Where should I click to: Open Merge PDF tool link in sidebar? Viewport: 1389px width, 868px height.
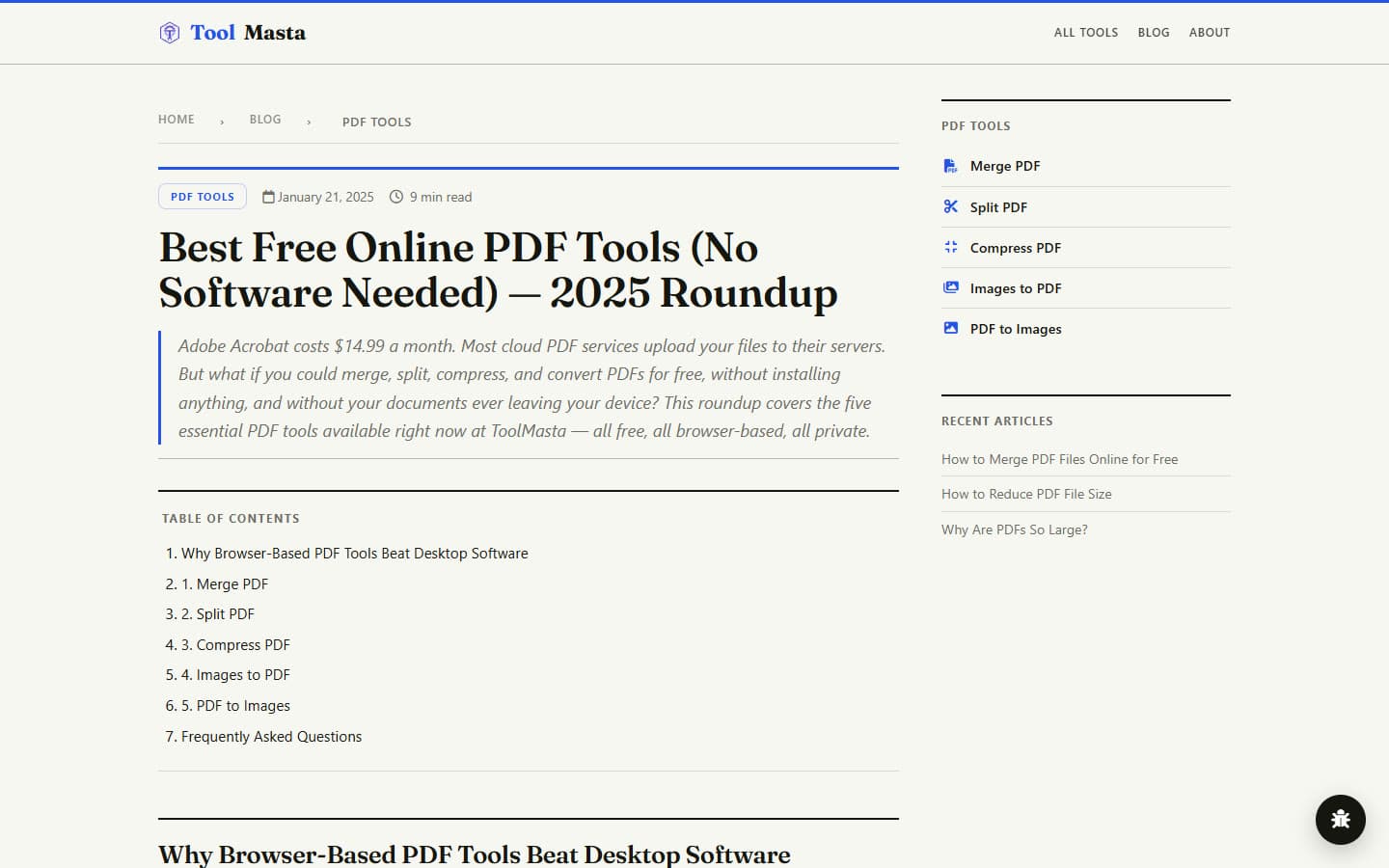[x=1005, y=166]
